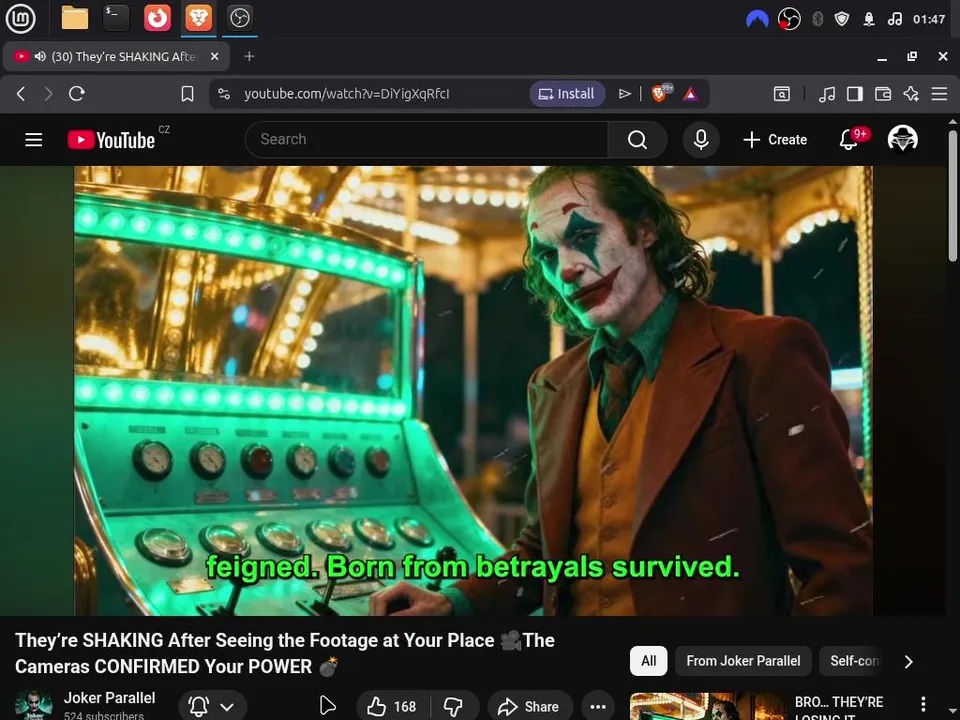Show the calendar from clock 01:47

tap(929, 20)
